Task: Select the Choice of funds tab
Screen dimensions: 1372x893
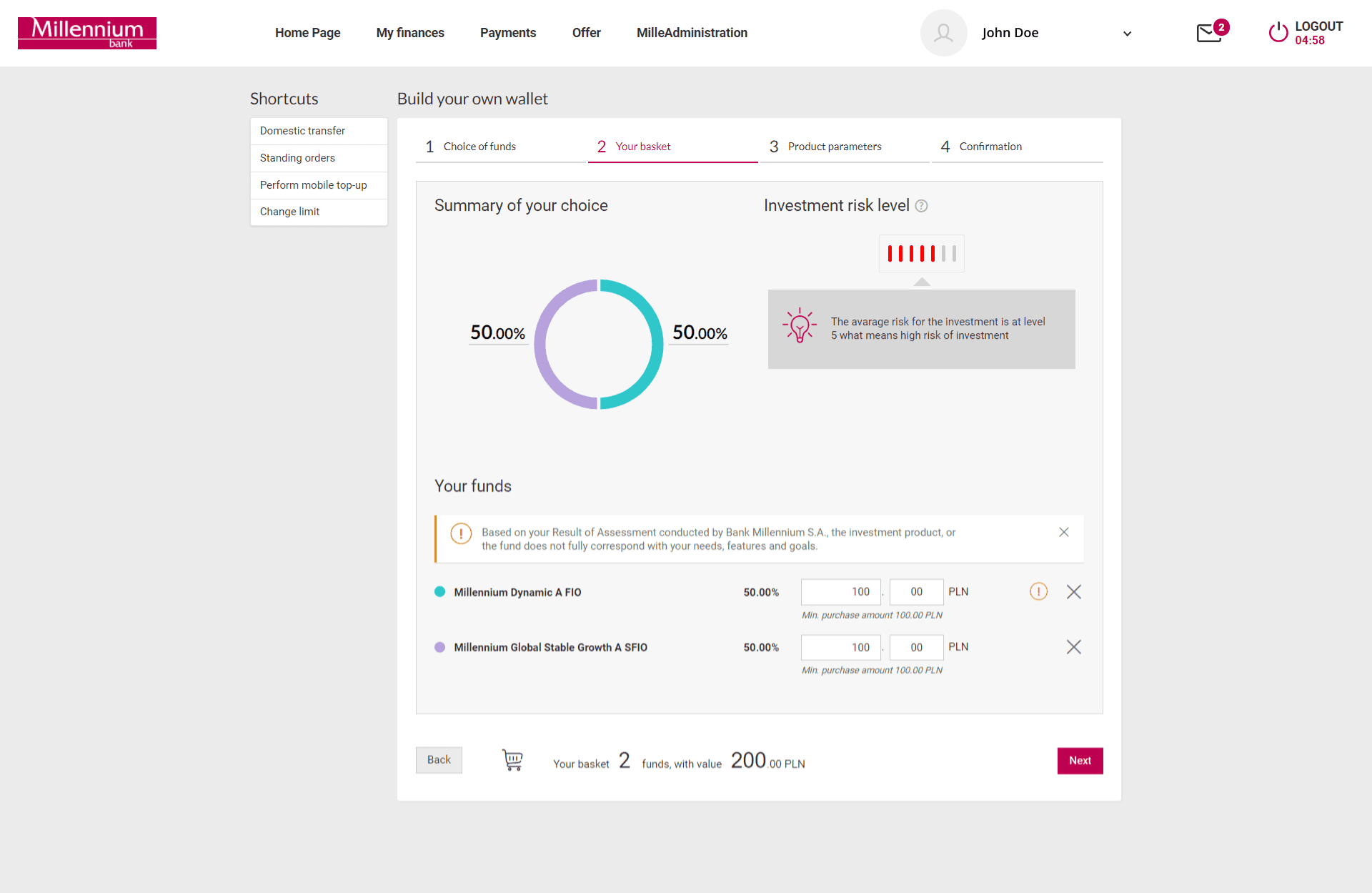Action: point(479,145)
